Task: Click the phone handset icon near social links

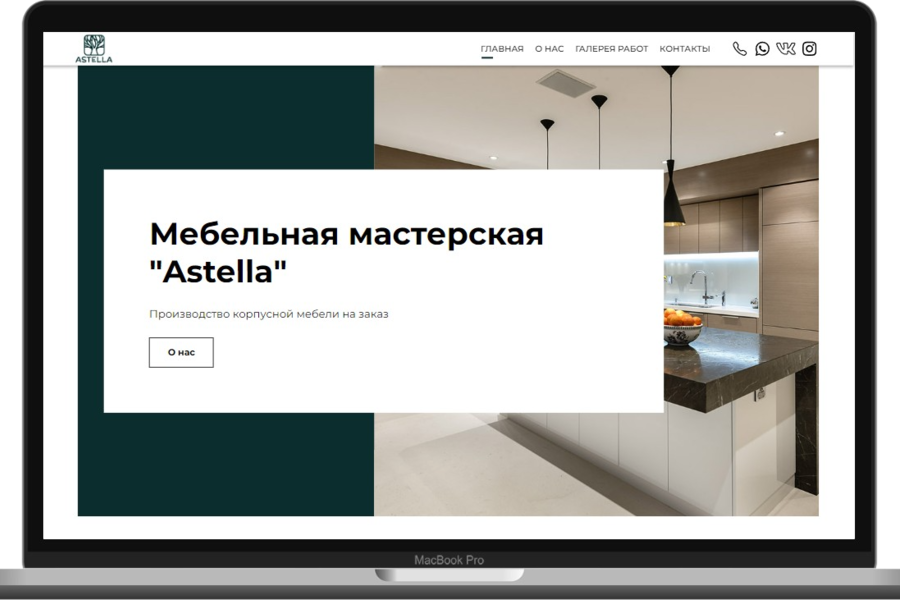Action: [740, 48]
